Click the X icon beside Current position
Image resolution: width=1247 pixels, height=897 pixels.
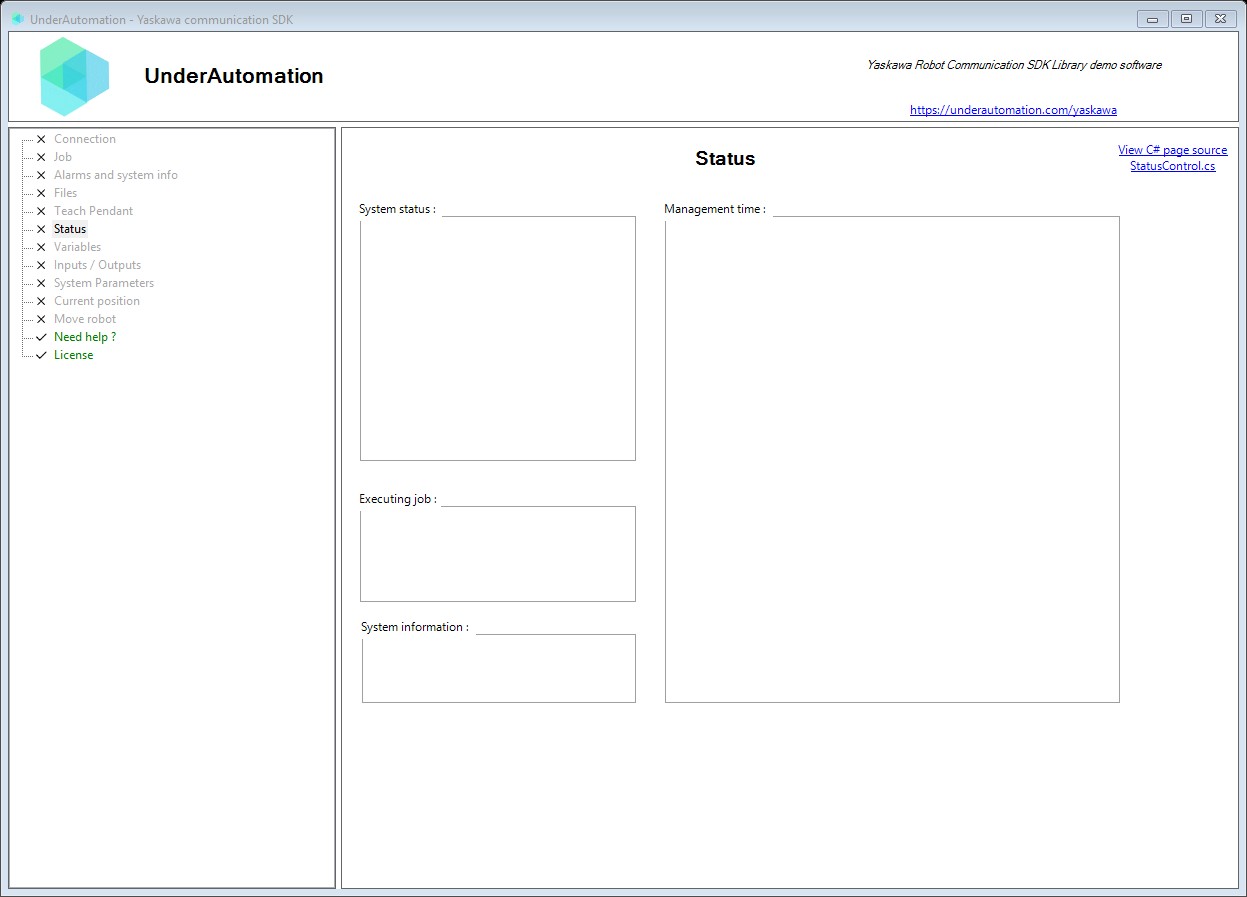coord(41,301)
